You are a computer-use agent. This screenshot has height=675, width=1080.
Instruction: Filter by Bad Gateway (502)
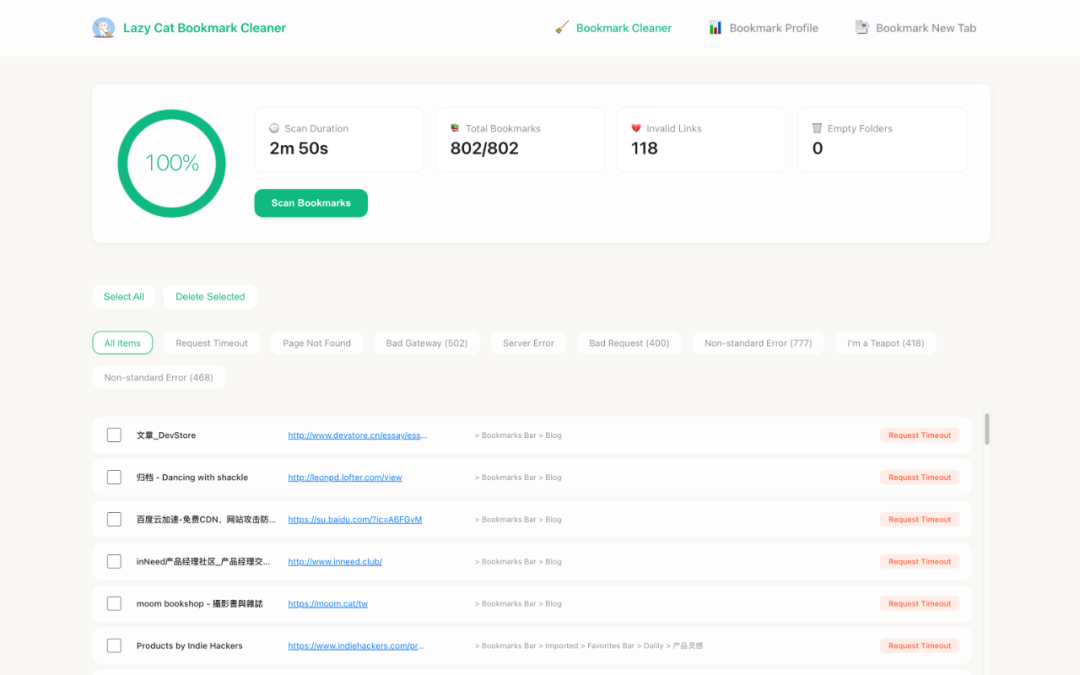pos(427,343)
